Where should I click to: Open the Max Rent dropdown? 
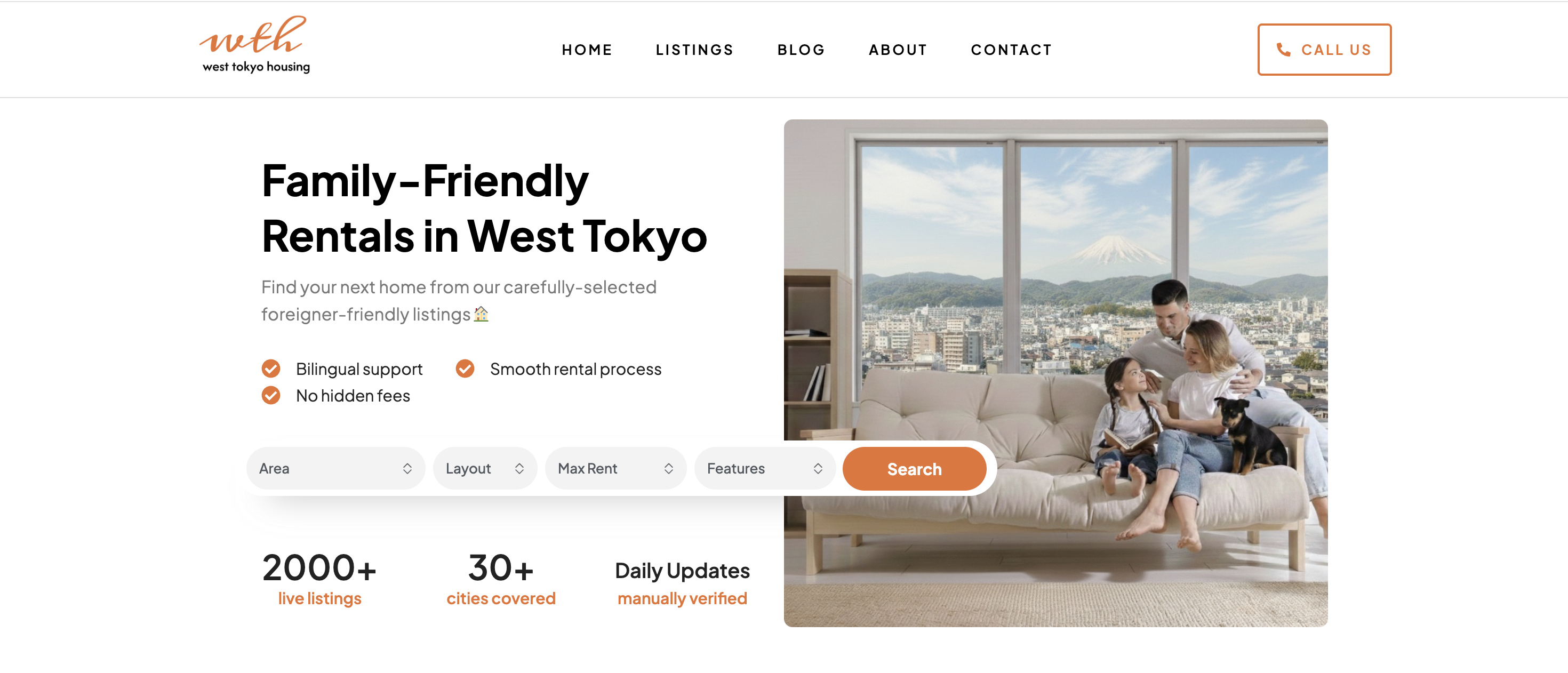pos(615,469)
